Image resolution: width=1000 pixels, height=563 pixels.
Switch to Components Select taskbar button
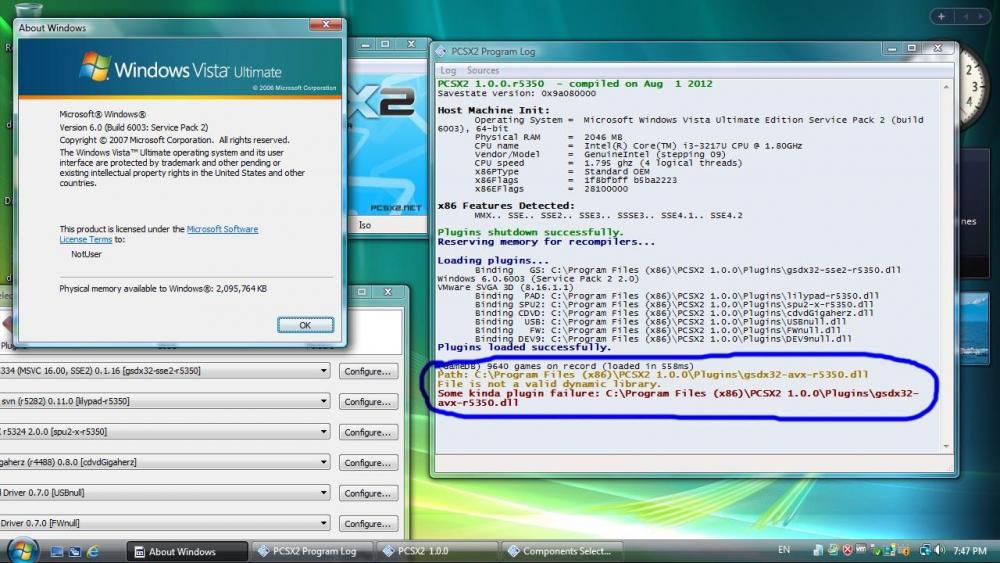562,552
